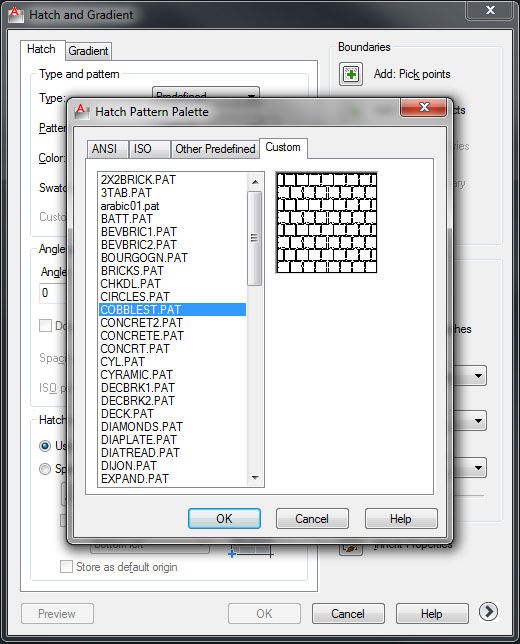Image resolution: width=520 pixels, height=644 pixels.
Task: Click the Add: Pick points icon
Action: coord(350,74)
